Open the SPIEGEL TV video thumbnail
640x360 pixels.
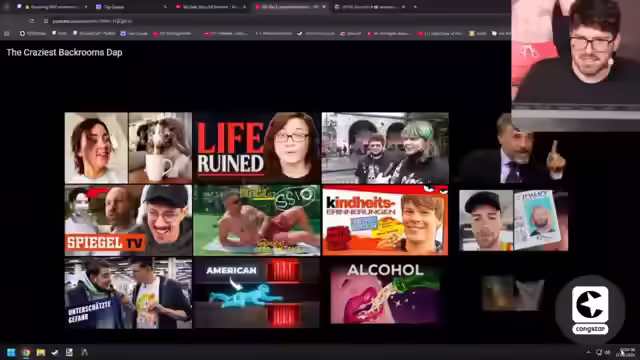128,220
